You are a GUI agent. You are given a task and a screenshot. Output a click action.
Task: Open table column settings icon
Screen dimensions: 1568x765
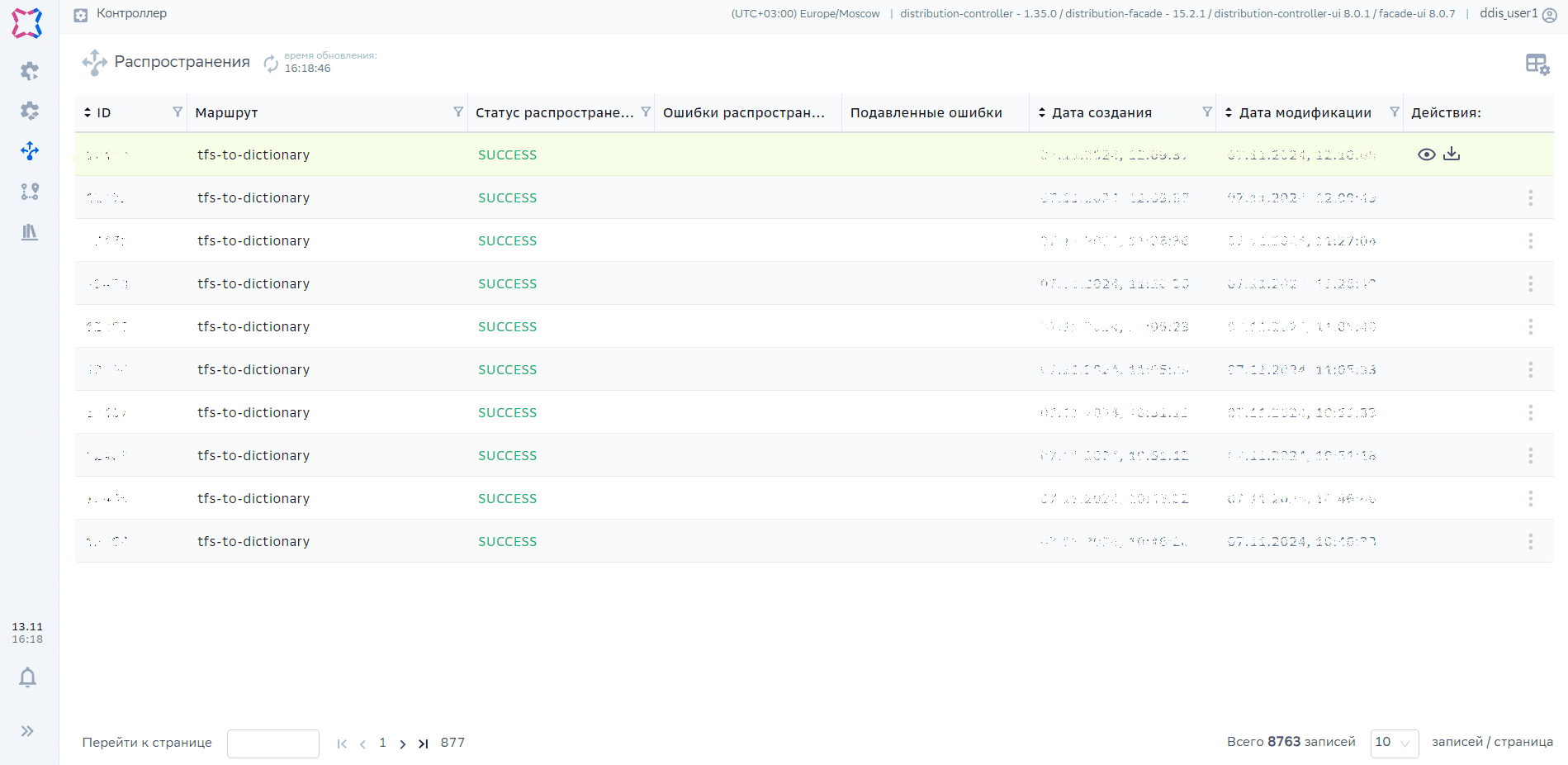pos(1537,64)
